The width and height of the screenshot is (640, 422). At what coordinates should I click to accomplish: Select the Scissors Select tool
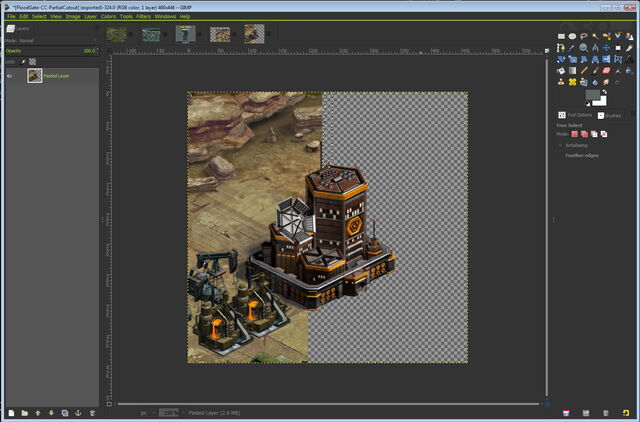tap(618, 36)
